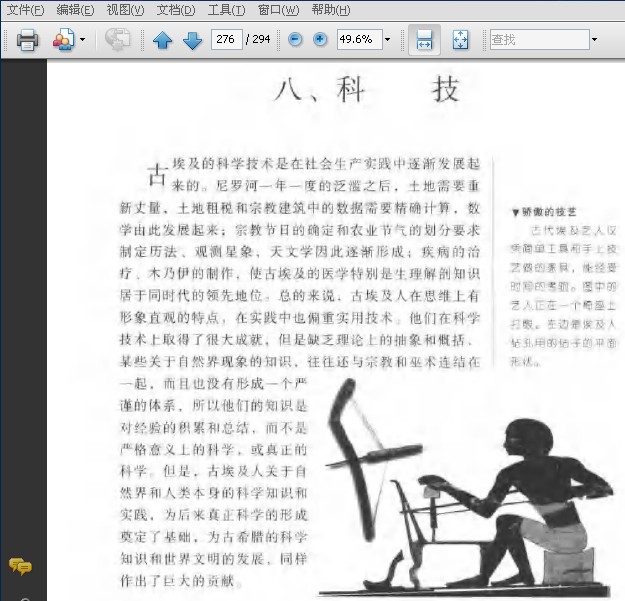Go to previous page with up arrow
625x601 pixels.
tap(162, 40)
